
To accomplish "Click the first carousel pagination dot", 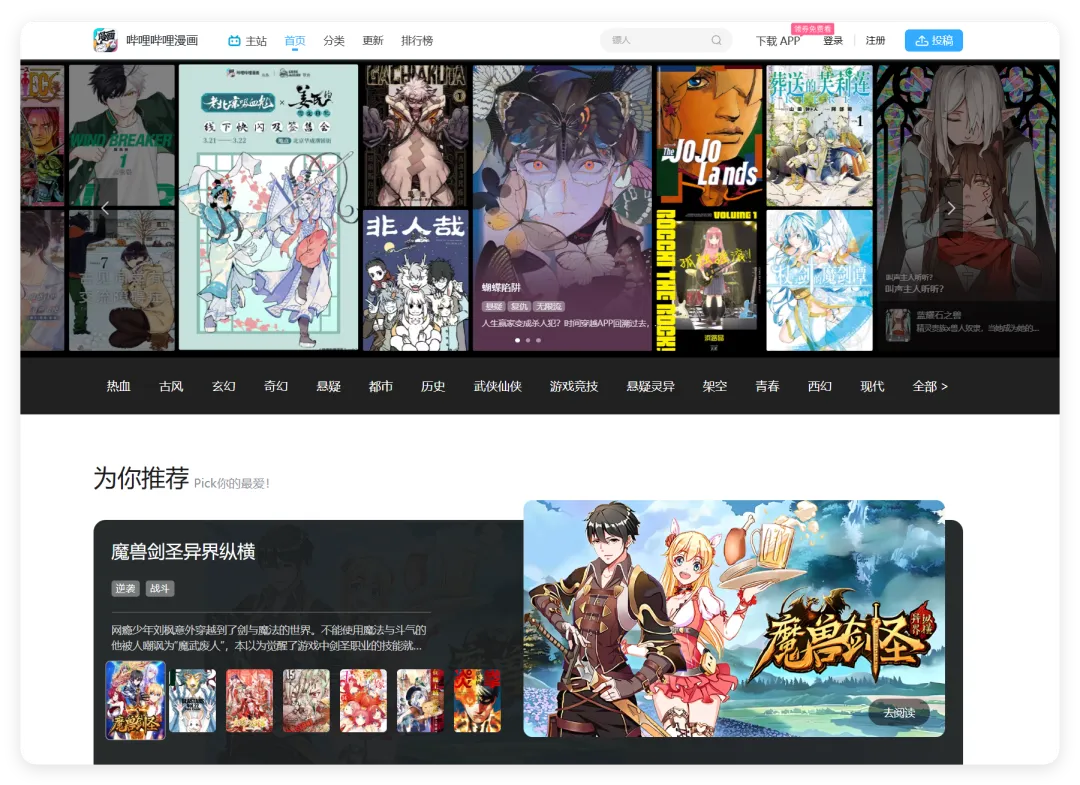I will coord(517,340).
